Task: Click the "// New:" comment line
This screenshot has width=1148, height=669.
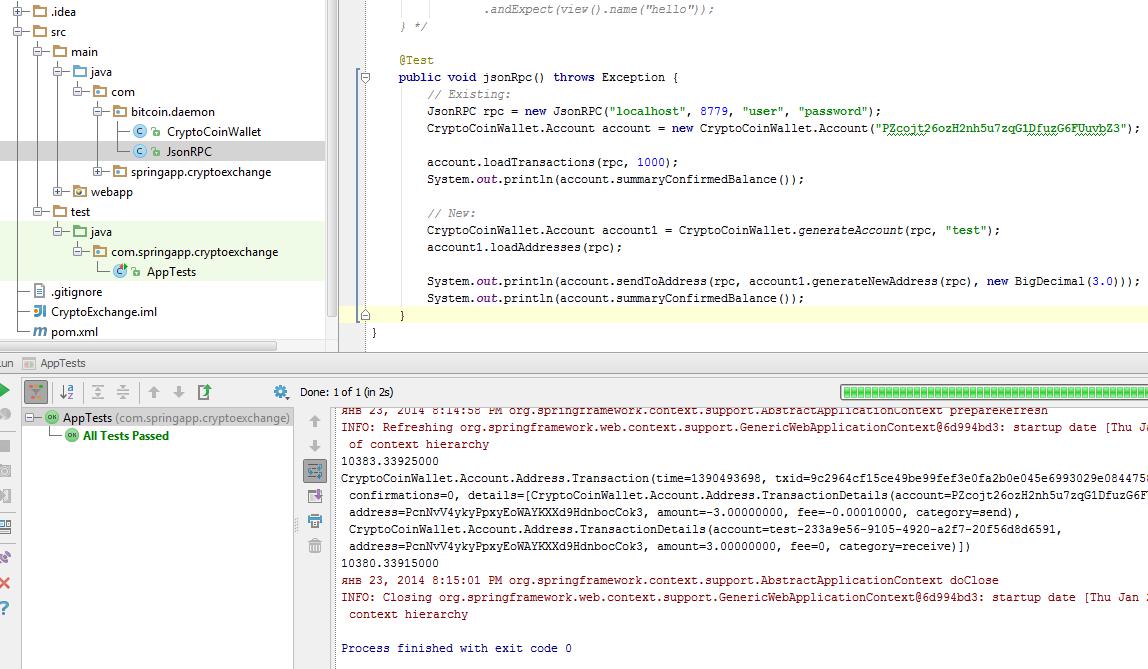Action: point(451,213)
